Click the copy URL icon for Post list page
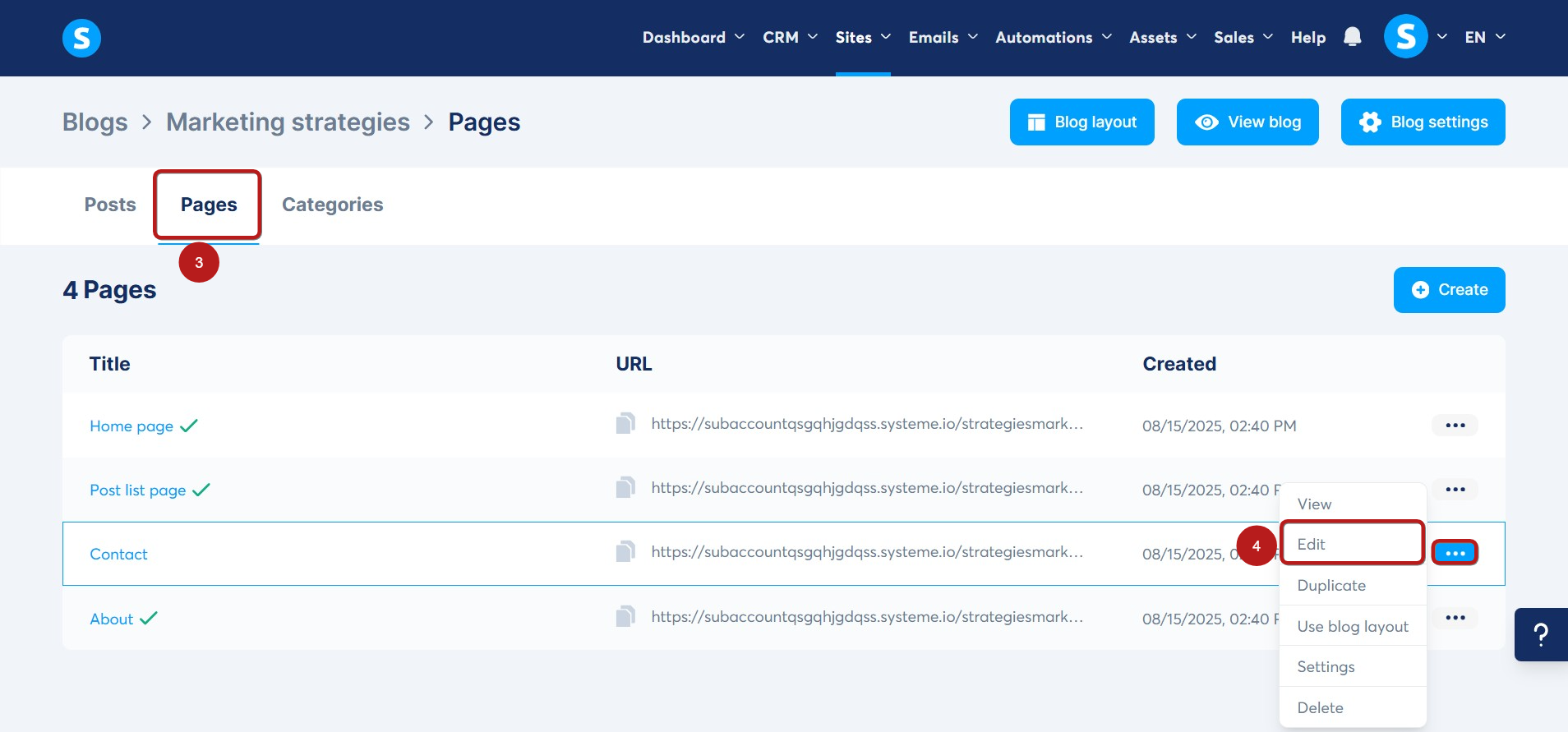 (x=625, y=487)
